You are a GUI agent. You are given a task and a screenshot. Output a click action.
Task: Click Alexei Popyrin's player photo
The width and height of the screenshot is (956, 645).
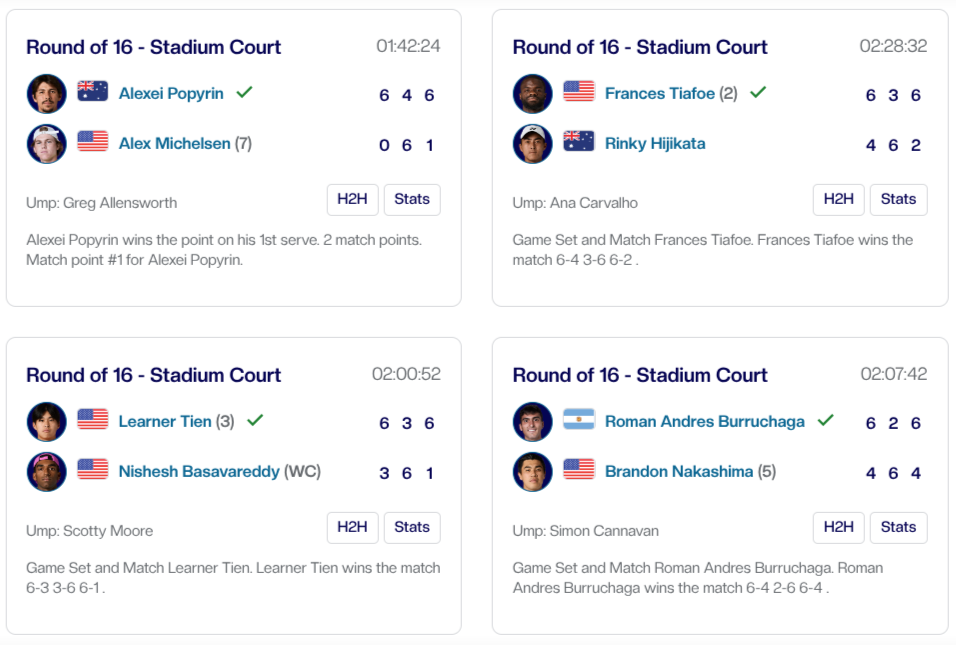tap(46, 94)
